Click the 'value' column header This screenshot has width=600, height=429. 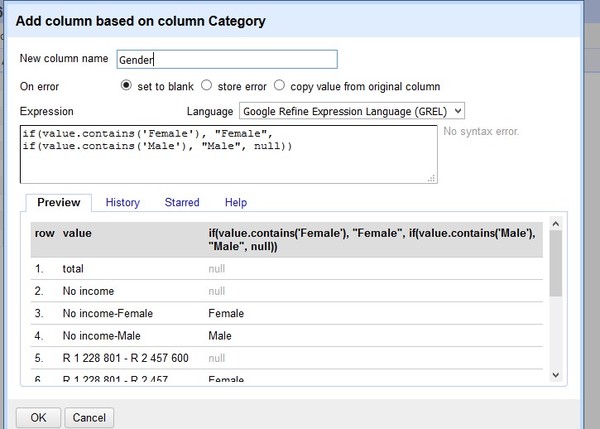77,233
